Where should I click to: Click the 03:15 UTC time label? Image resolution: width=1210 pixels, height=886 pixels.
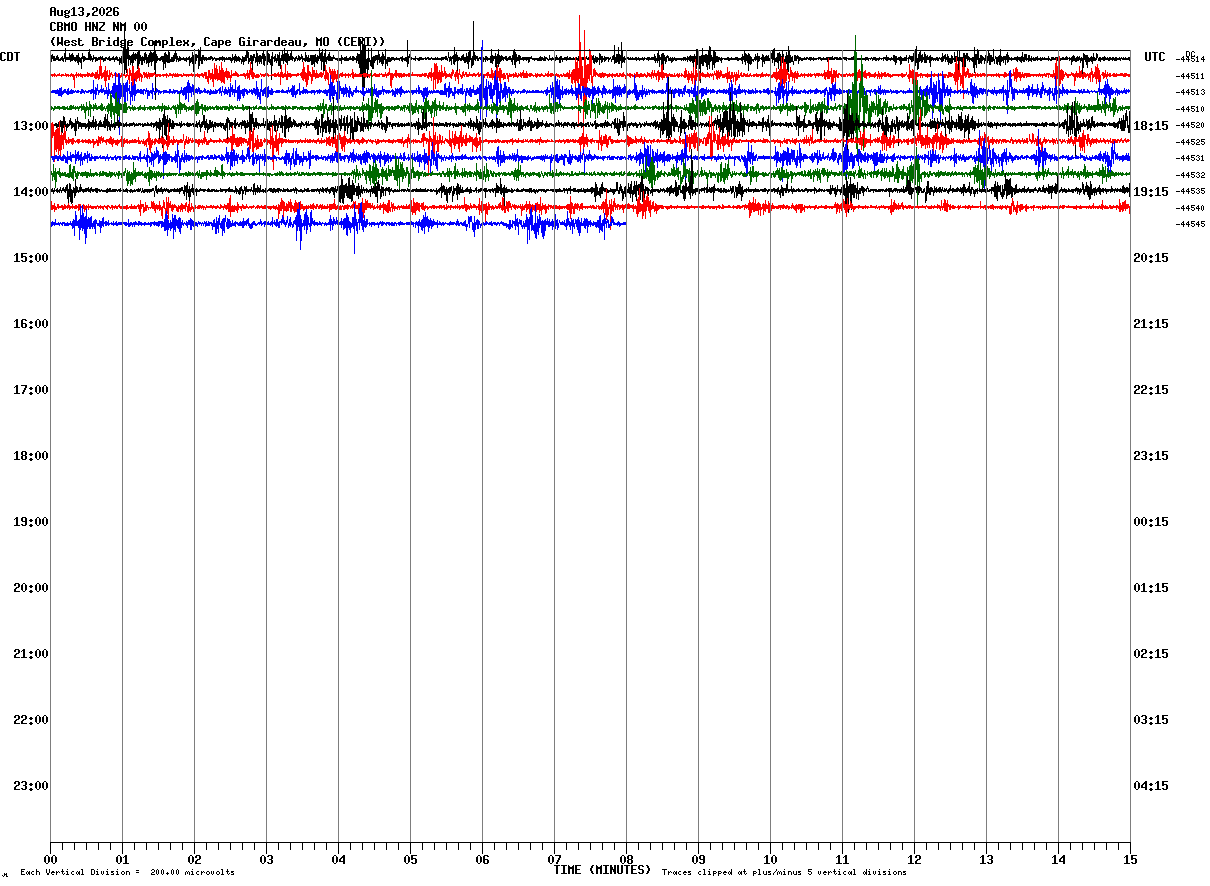1151,720
